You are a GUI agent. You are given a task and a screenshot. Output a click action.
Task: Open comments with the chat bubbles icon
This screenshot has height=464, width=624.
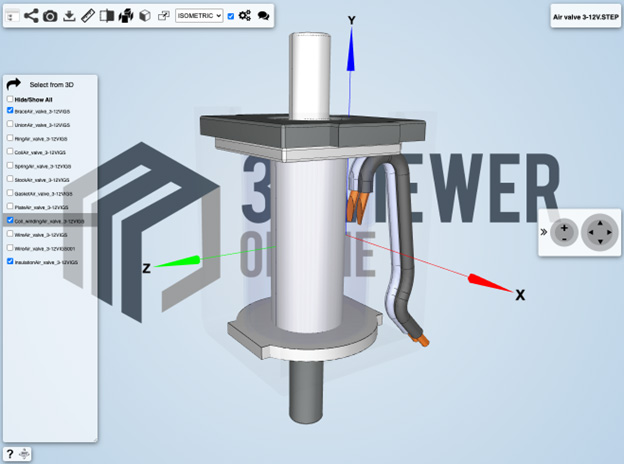263,16
